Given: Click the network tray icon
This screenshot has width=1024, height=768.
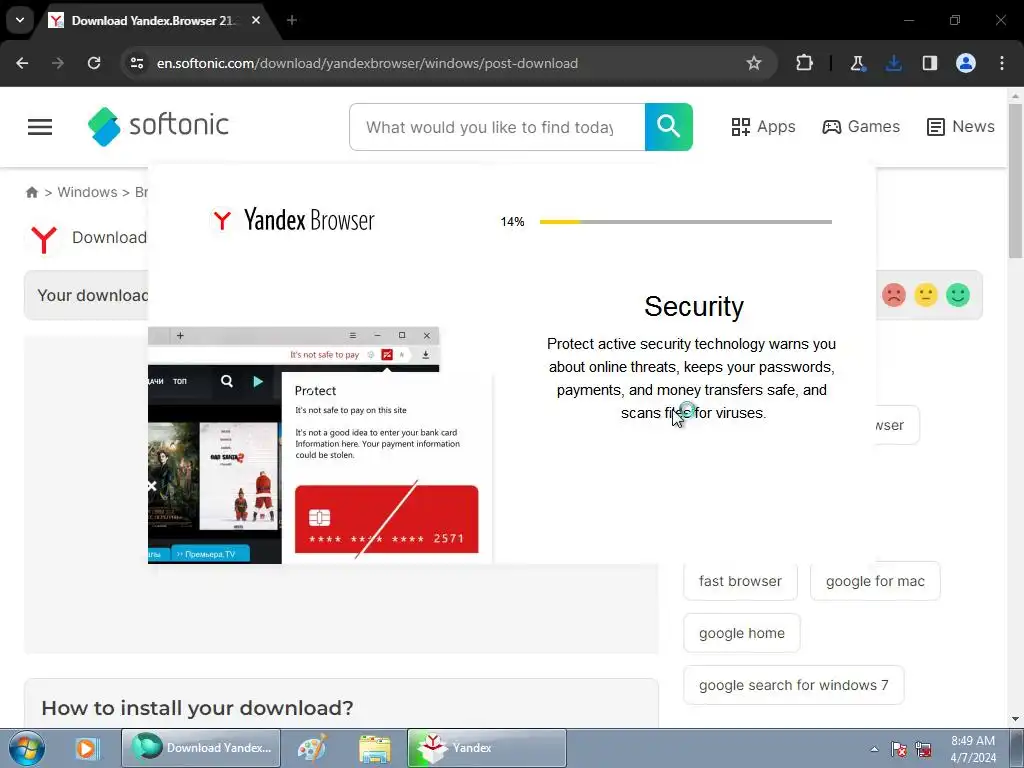Looking at the screenshot, I should tap(923, 749).
